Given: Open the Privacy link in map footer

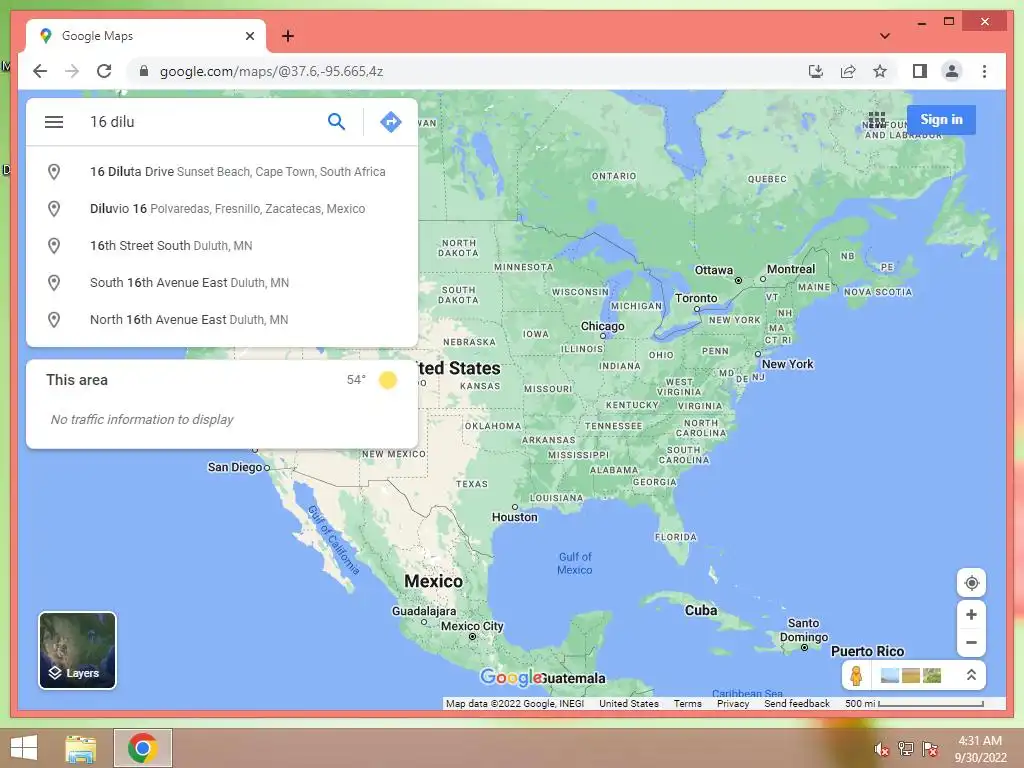Looking at the screenshot, I should click(733, 703).
